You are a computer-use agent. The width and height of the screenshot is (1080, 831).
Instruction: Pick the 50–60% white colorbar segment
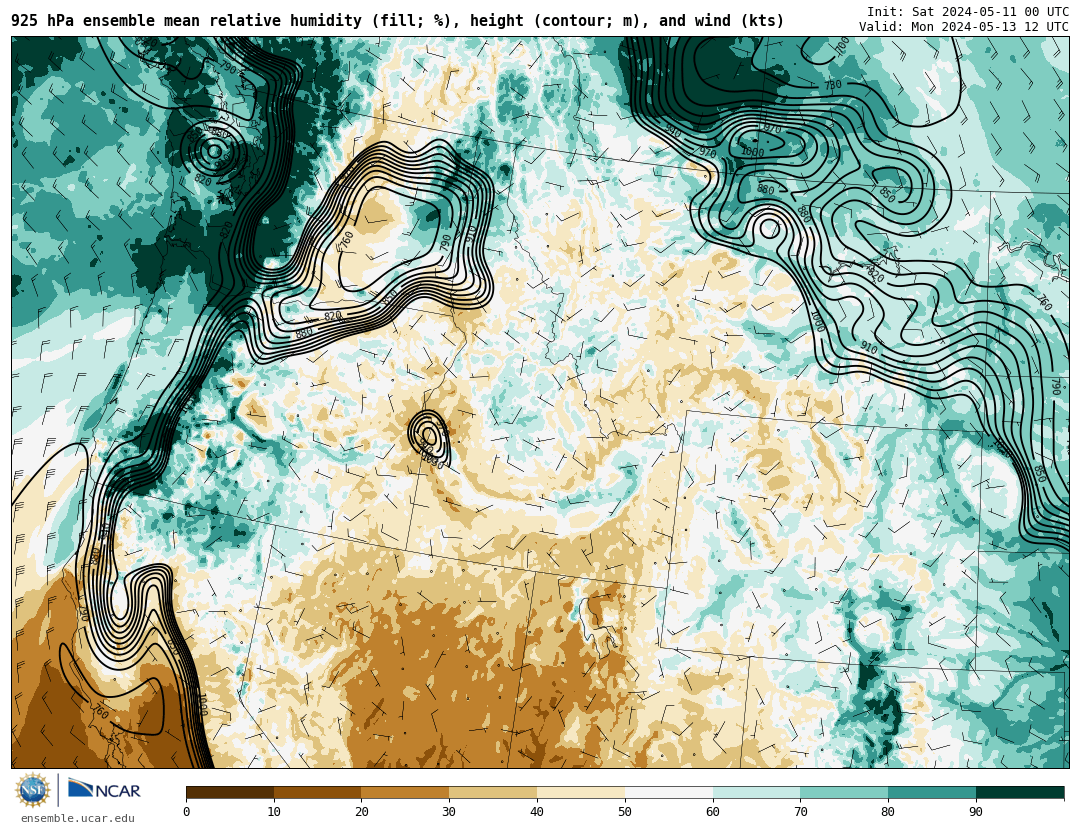669,792
